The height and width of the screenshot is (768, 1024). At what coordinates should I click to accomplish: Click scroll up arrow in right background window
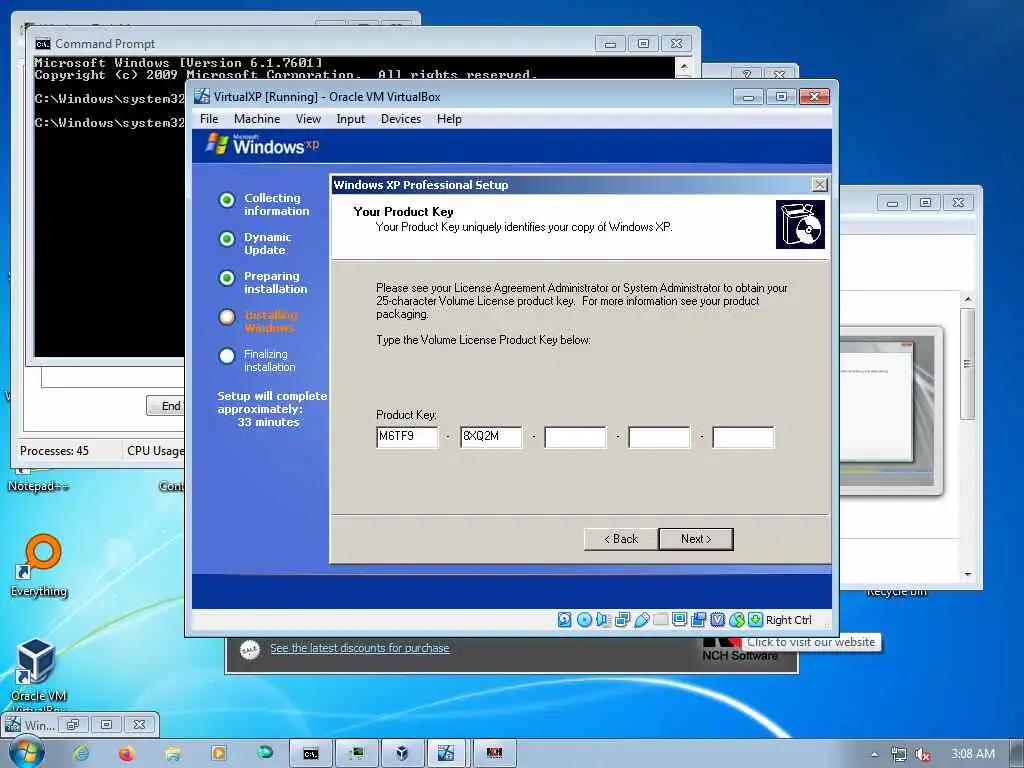968,298
